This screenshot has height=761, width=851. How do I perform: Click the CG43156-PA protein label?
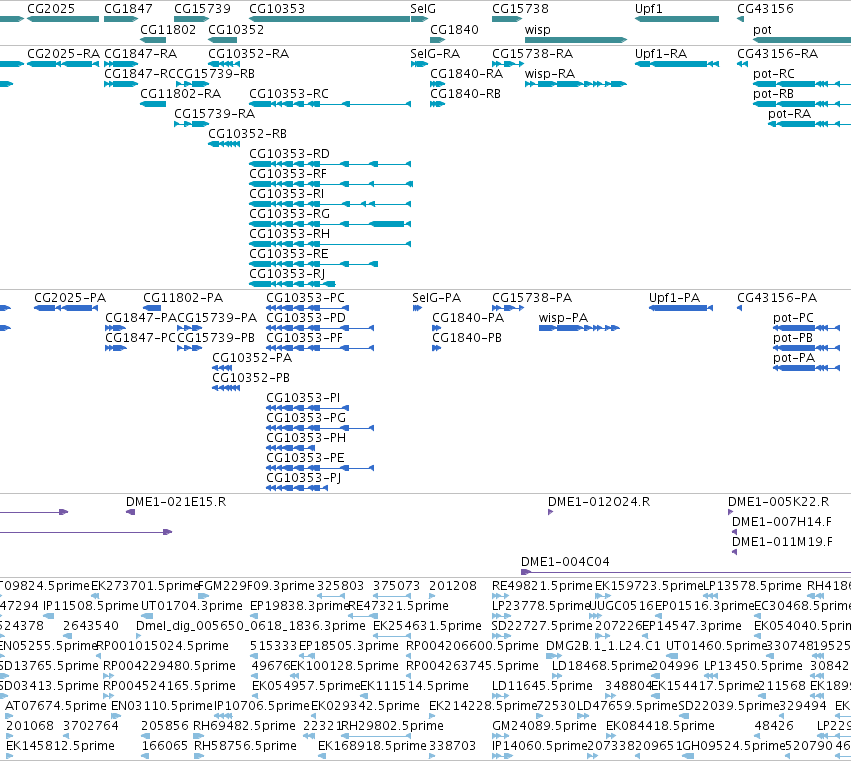(777, 298)
